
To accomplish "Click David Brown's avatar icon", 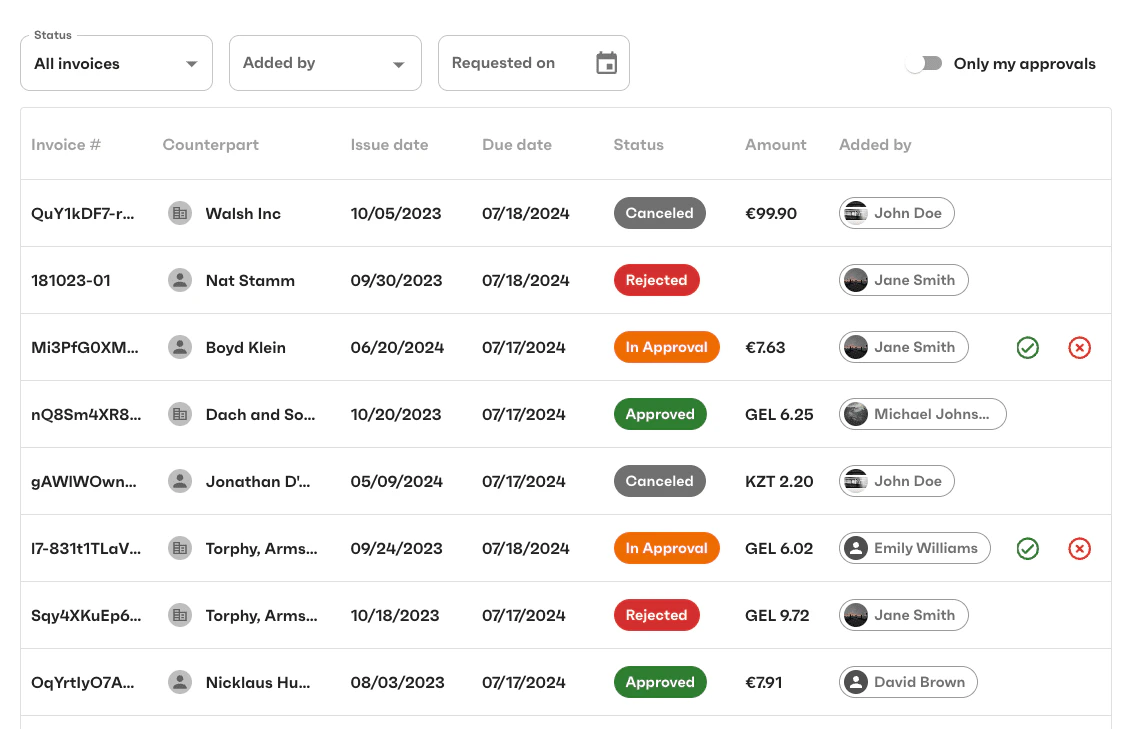I will (x=855, y=682).
